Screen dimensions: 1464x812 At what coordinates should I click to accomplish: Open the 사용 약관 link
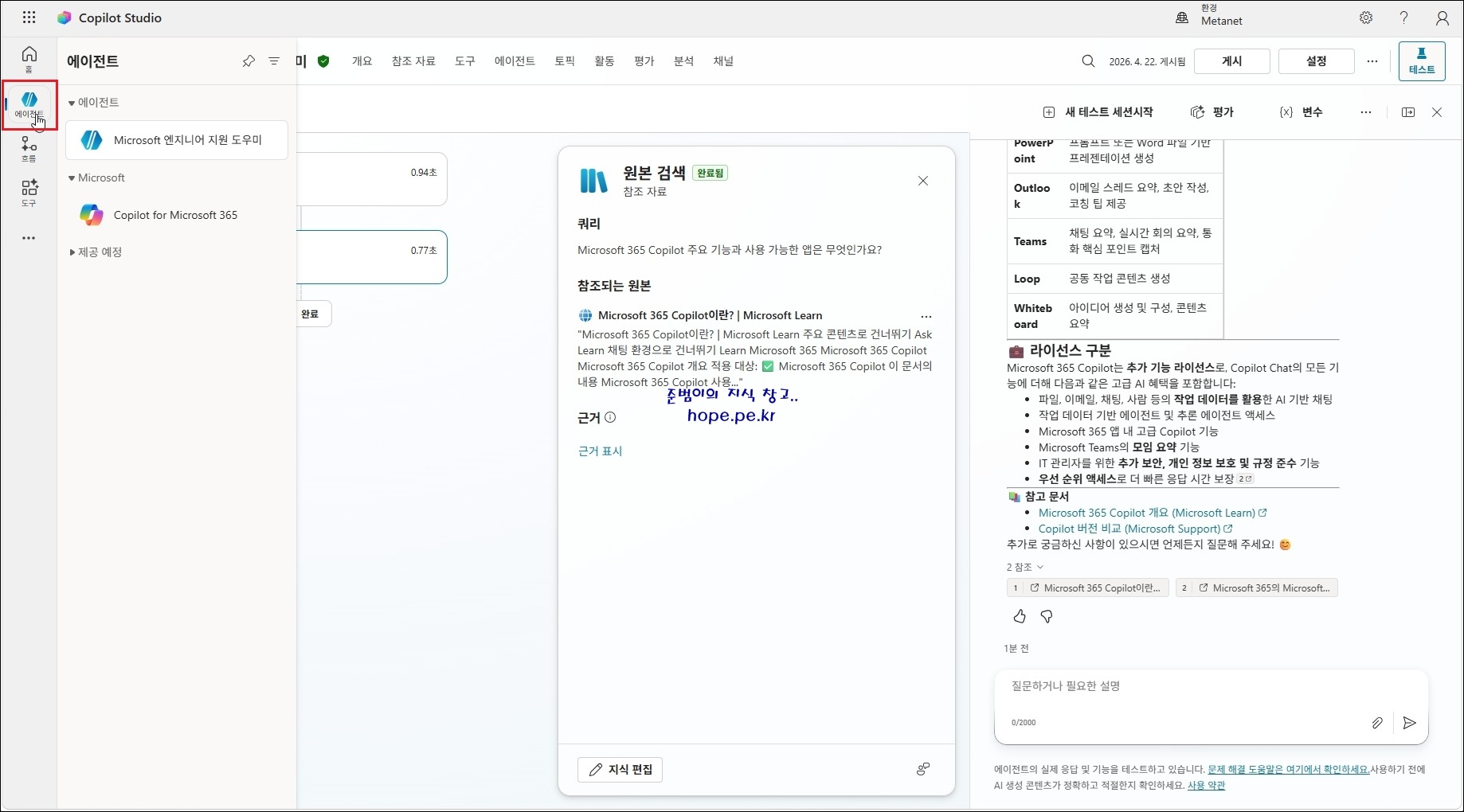pyautogui.click(x=1206, y=785)
